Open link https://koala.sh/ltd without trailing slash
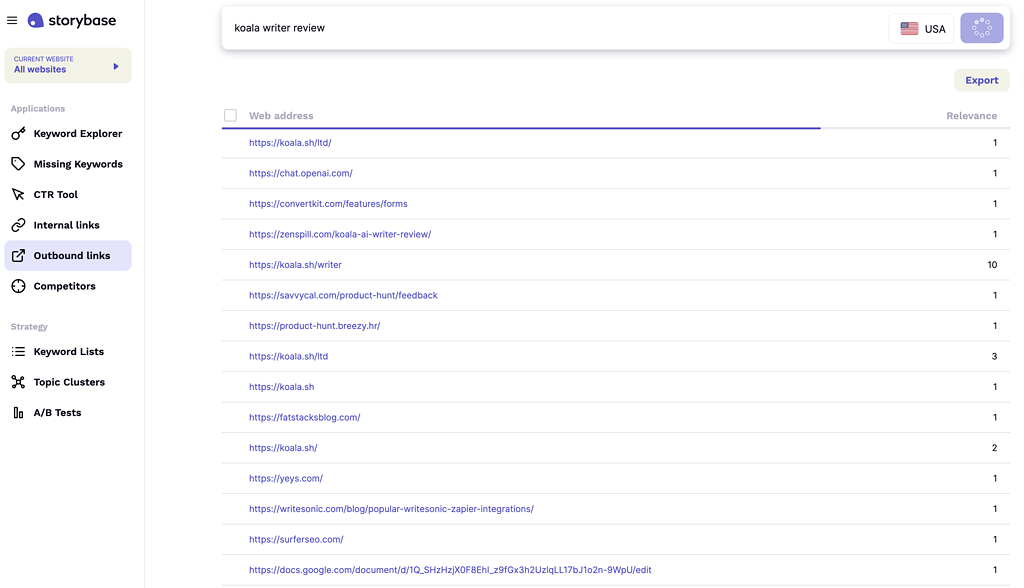The height and width of the screenshot is (588, 1024). (x=288, y=356)
